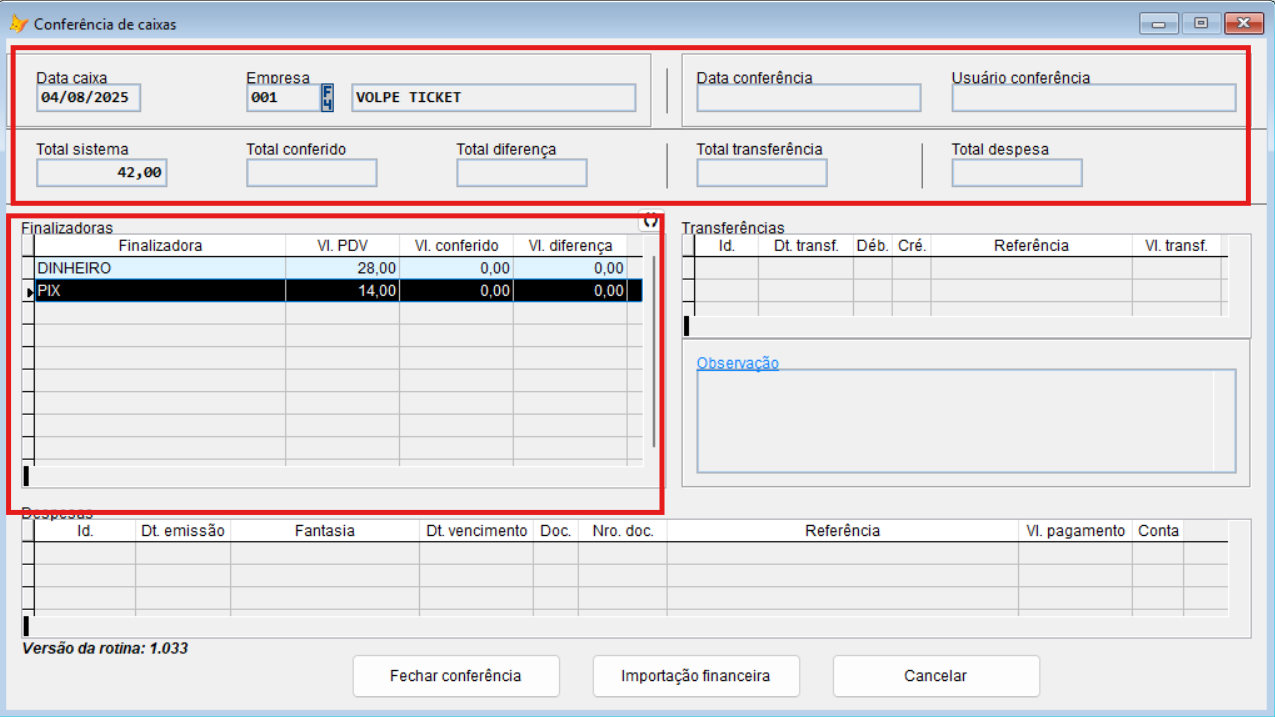
Task: Click the refresh icon above Finalizadoras grid
Action: (651, 220)
